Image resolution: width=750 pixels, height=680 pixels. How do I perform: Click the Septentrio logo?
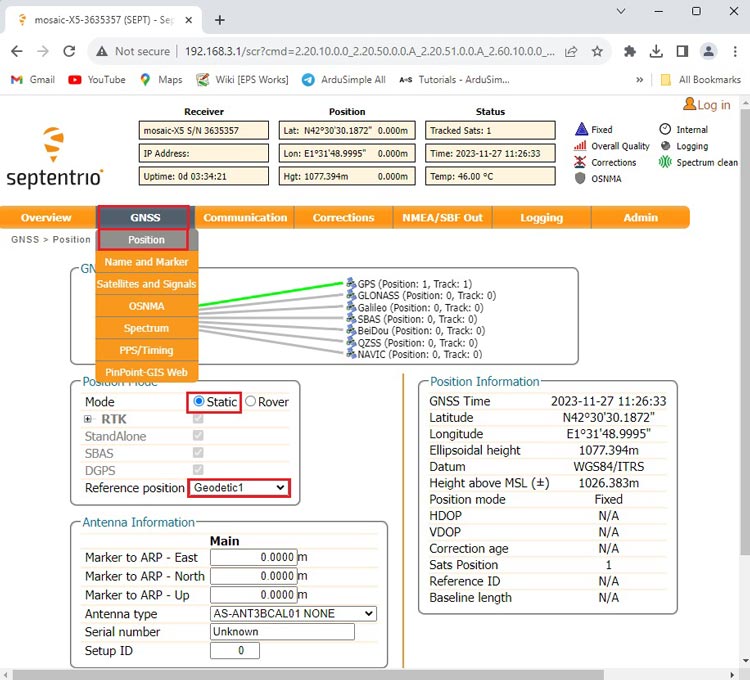coord(54,158)
